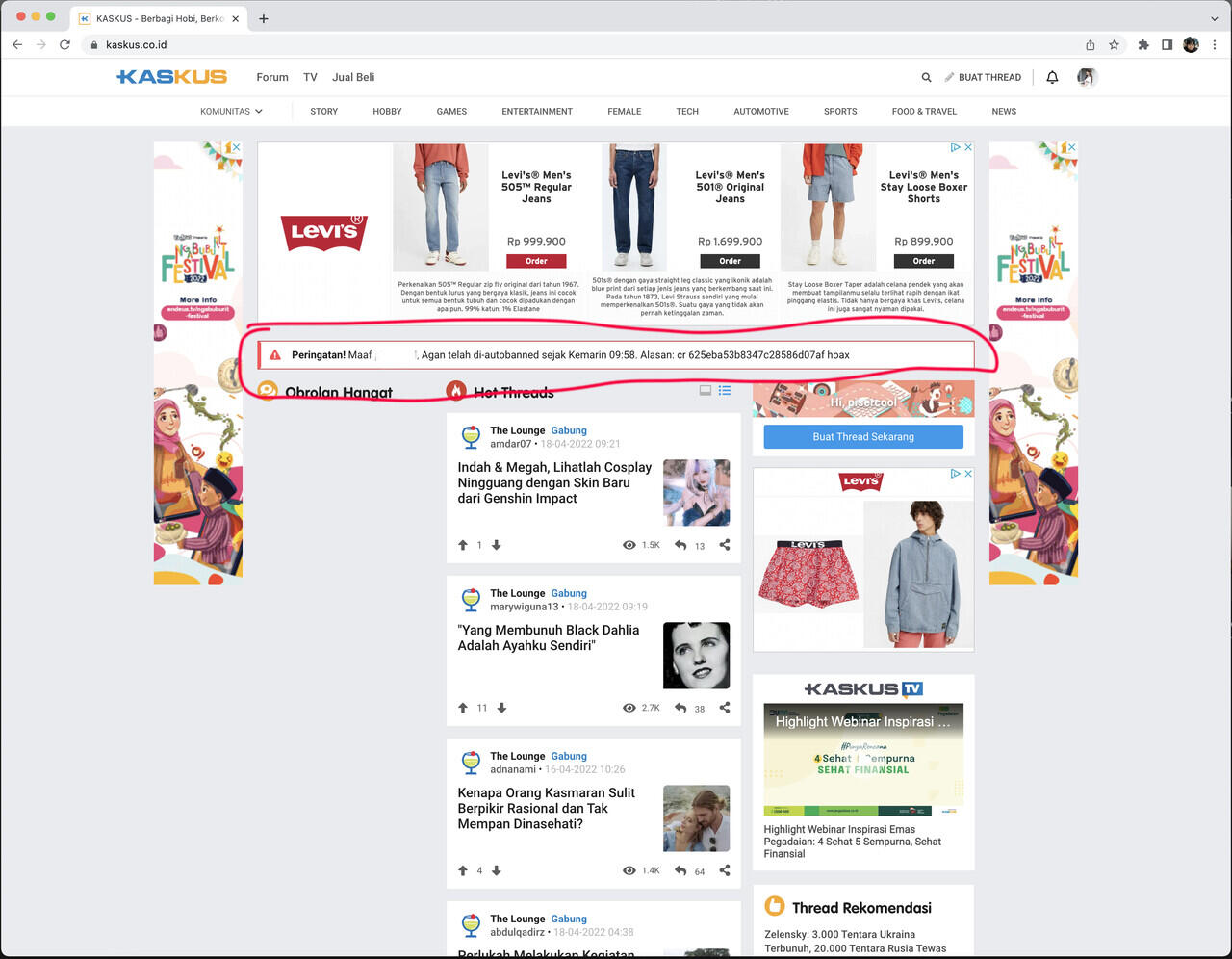The height and width of the screenshot is (959, 1232).
Task: Open Gabung link on amdar07 thread
Action: point(569,430)
